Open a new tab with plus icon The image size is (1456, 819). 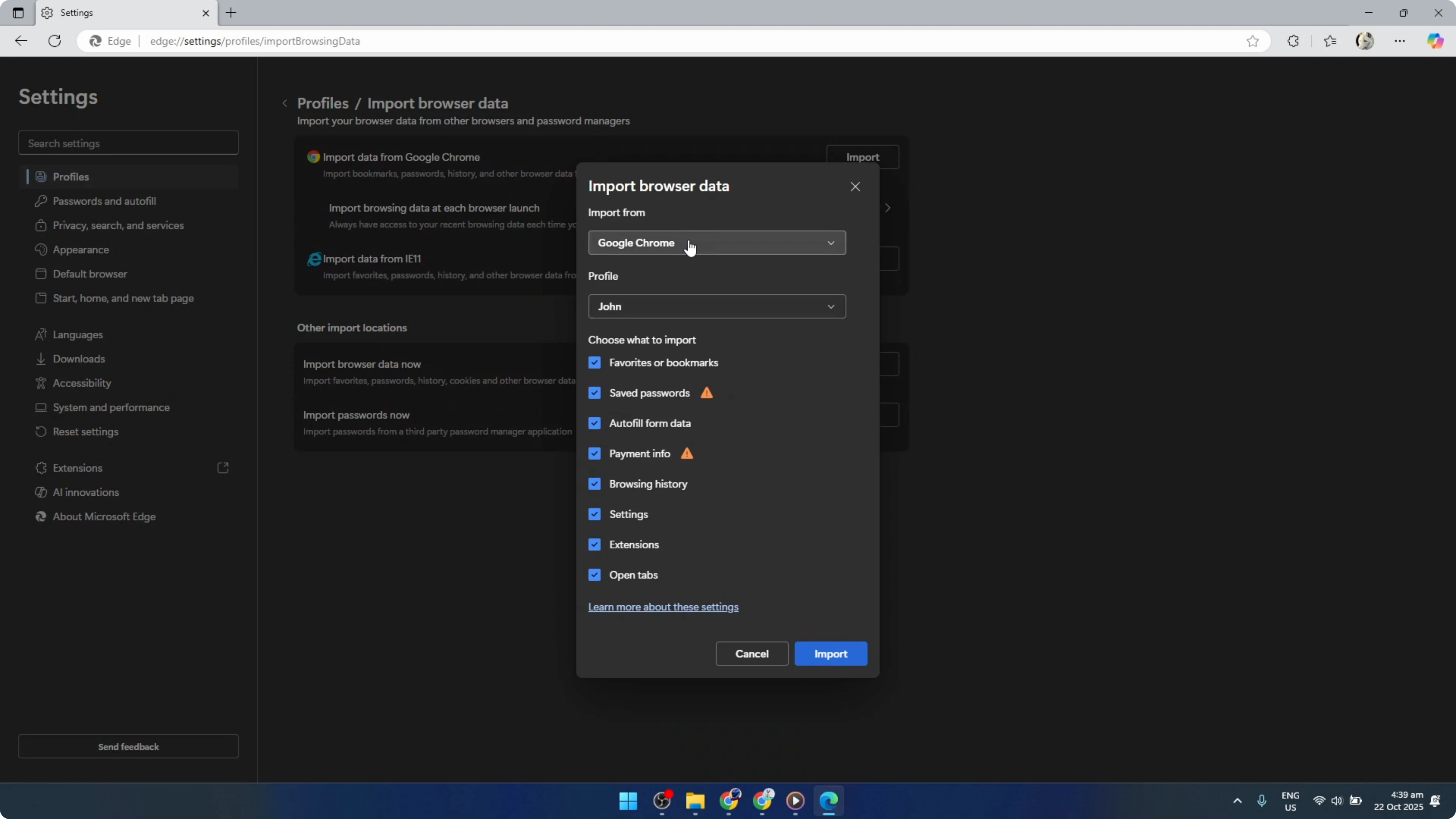click(x=231, y=12)
